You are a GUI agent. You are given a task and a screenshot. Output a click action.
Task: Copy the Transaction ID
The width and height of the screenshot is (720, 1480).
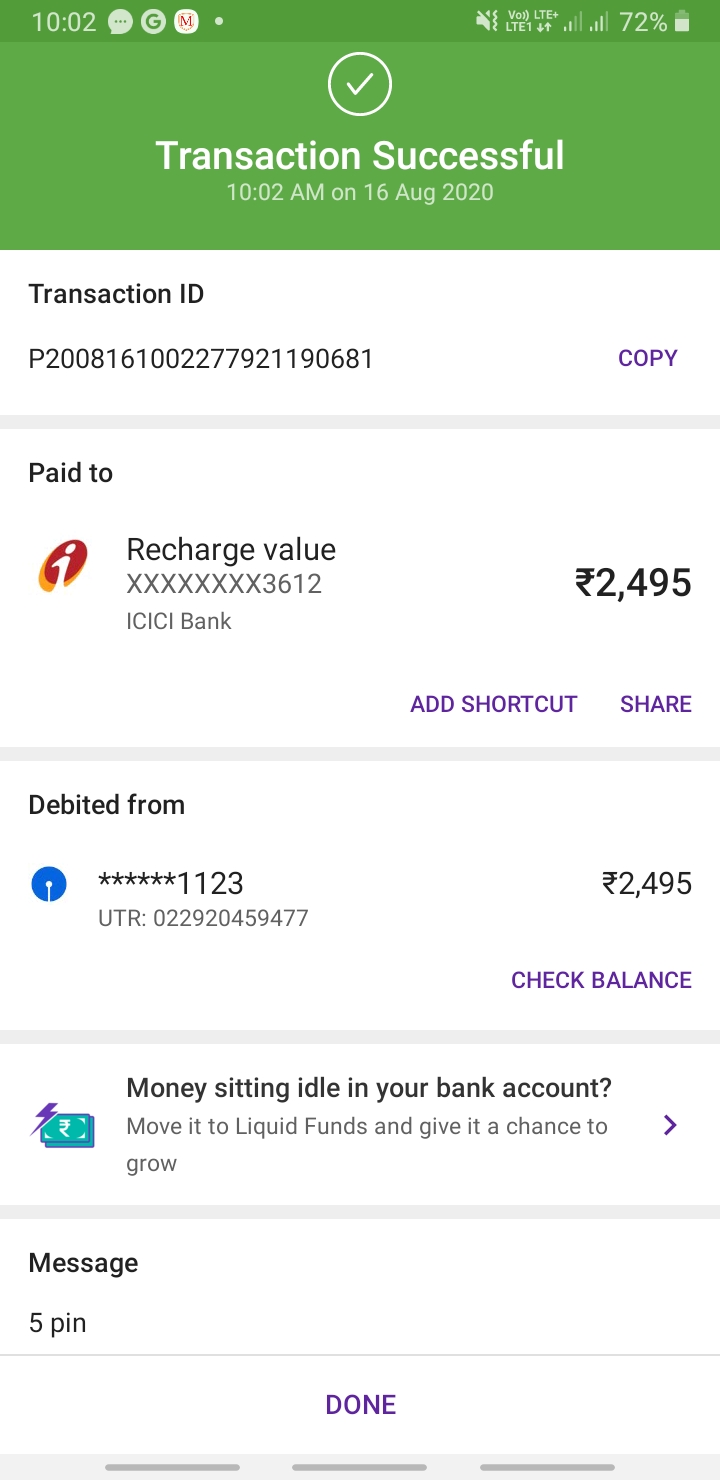click(x=648, y=358)
